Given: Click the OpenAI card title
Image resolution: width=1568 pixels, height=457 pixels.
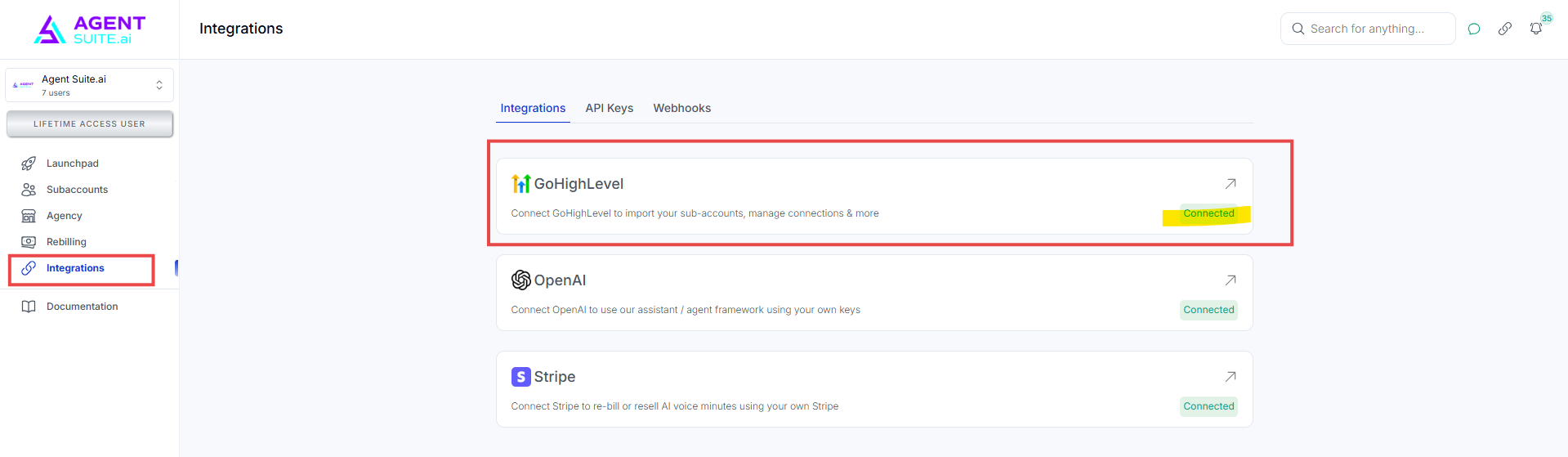Looking at the screenshot, I should tap(560, 280).
